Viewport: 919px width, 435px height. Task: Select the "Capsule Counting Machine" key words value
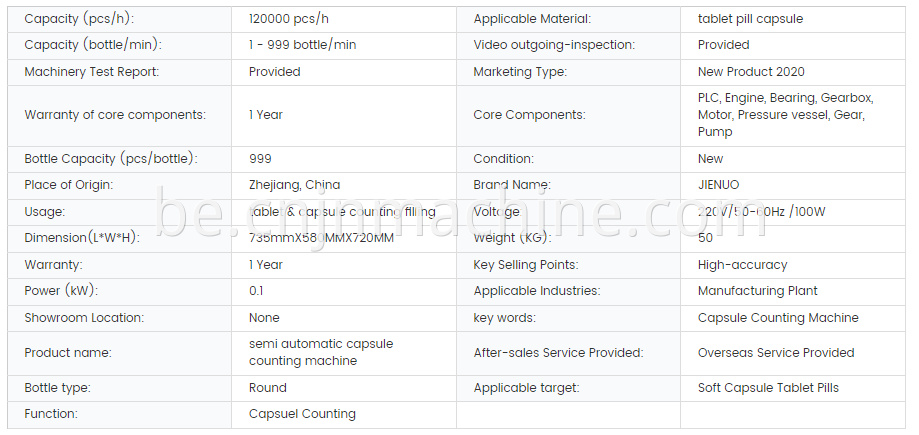[778, 318]
